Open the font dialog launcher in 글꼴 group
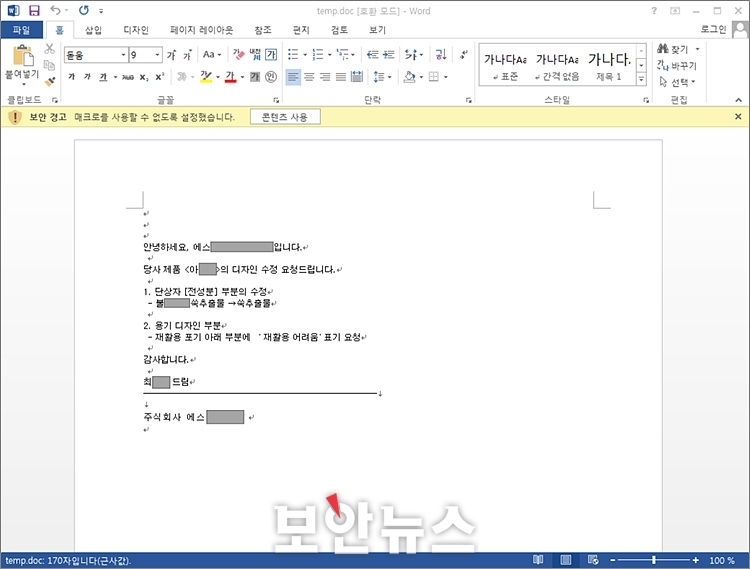750x569 pixels. pos(276,100)
